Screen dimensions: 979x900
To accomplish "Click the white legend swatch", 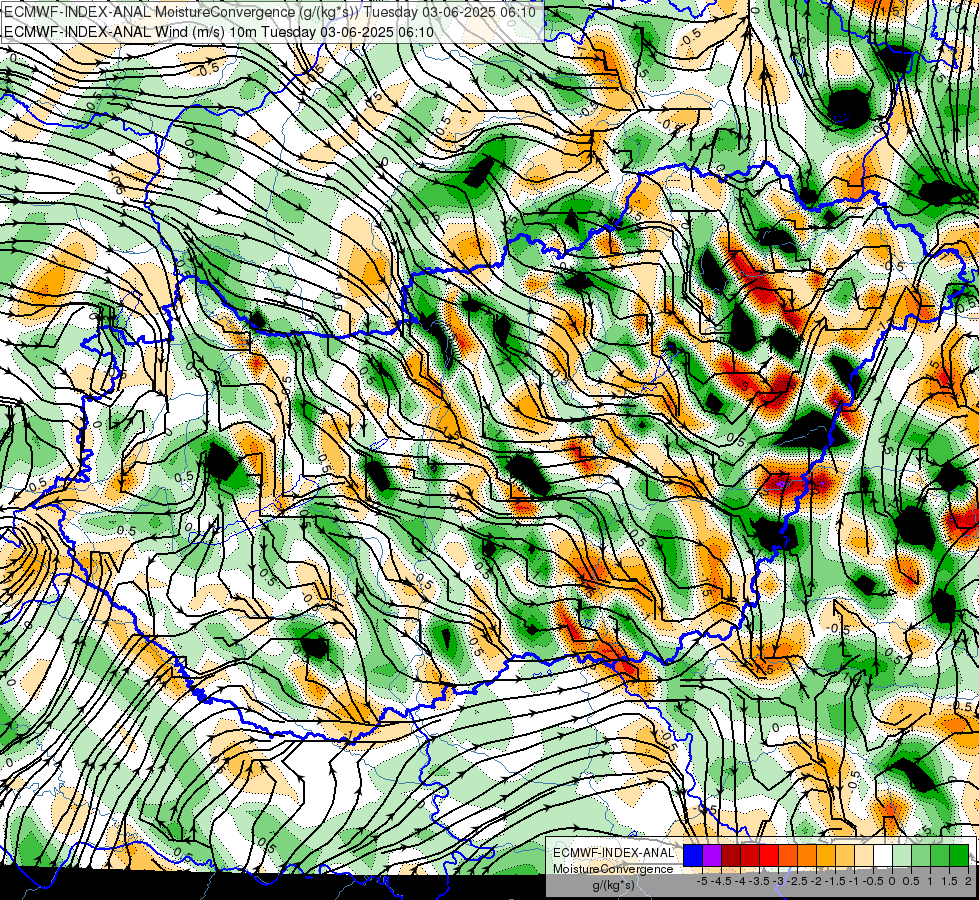I will click(x=883, y=855).
